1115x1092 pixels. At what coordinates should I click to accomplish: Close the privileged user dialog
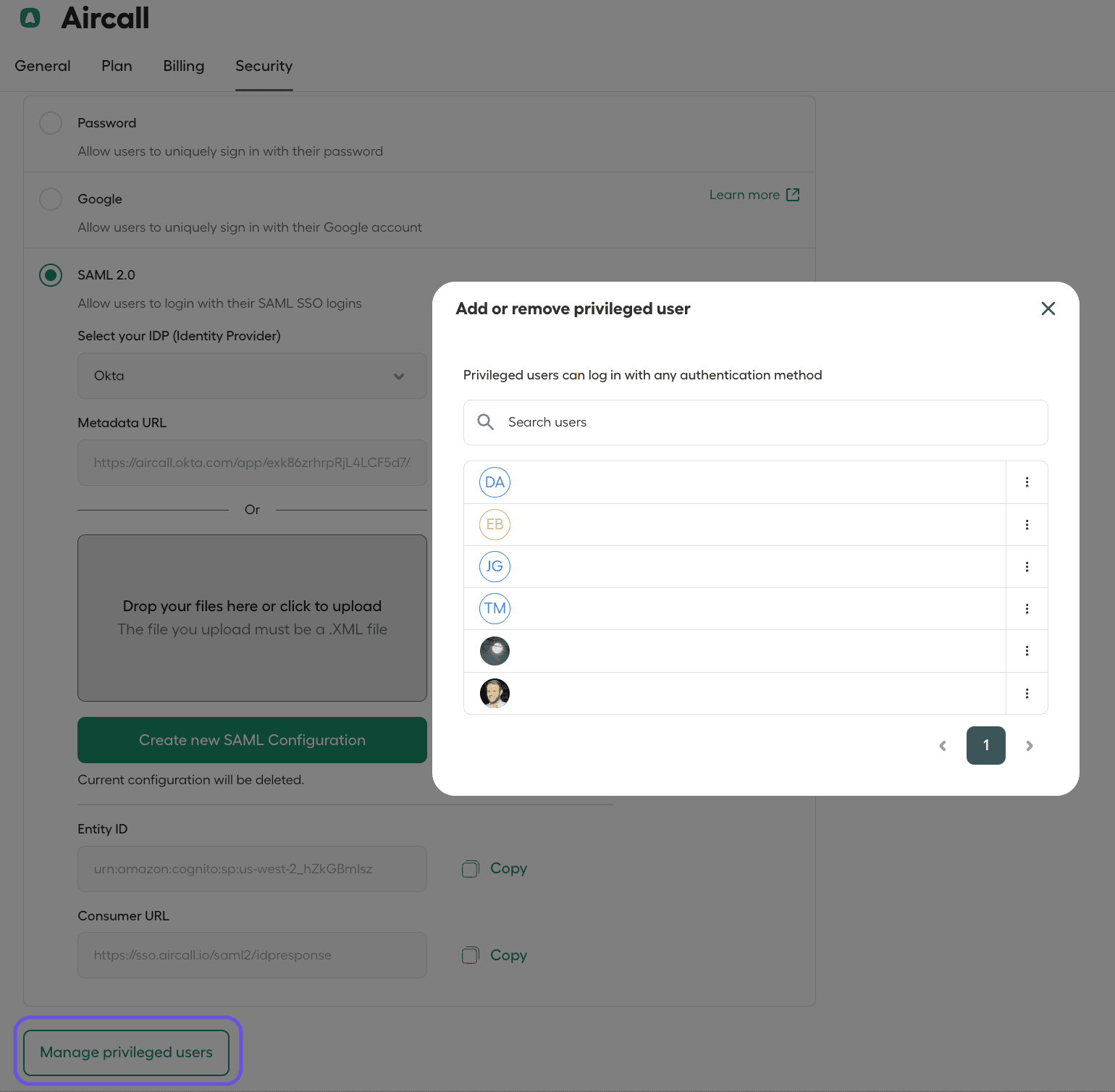tap(1048, 308)
